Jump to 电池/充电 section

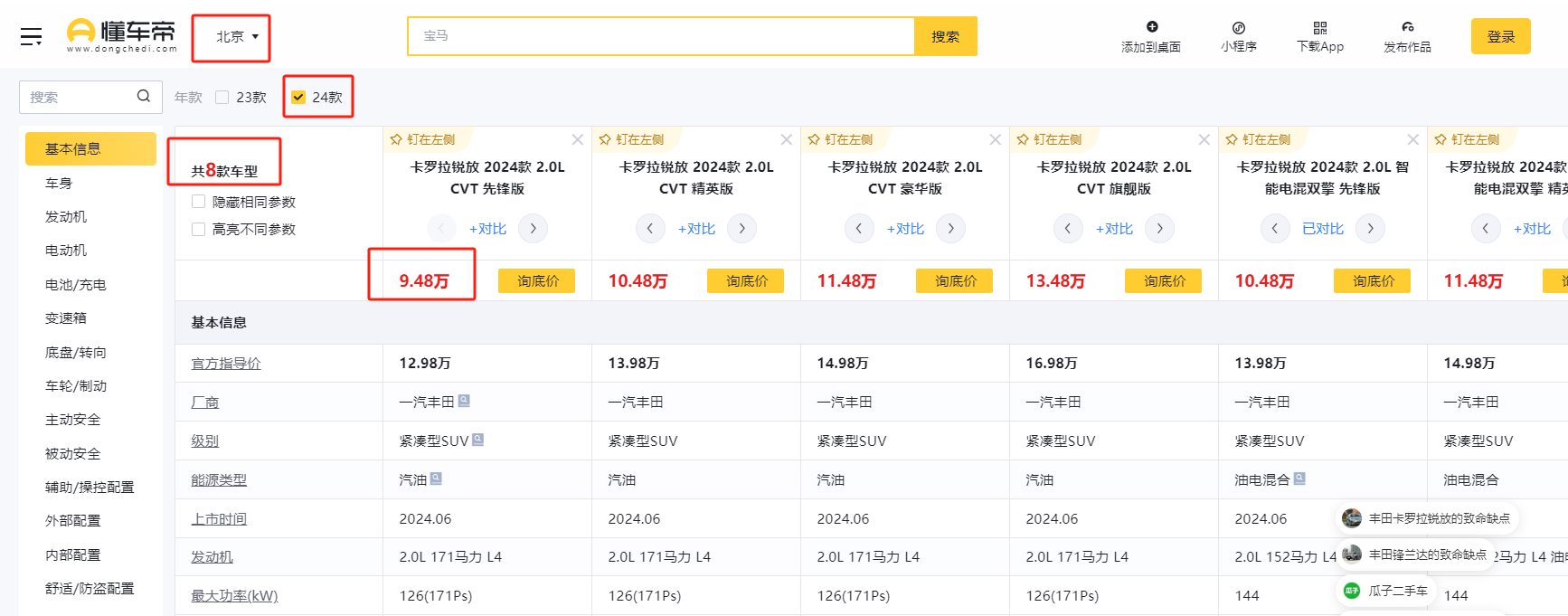click(76, 285)
